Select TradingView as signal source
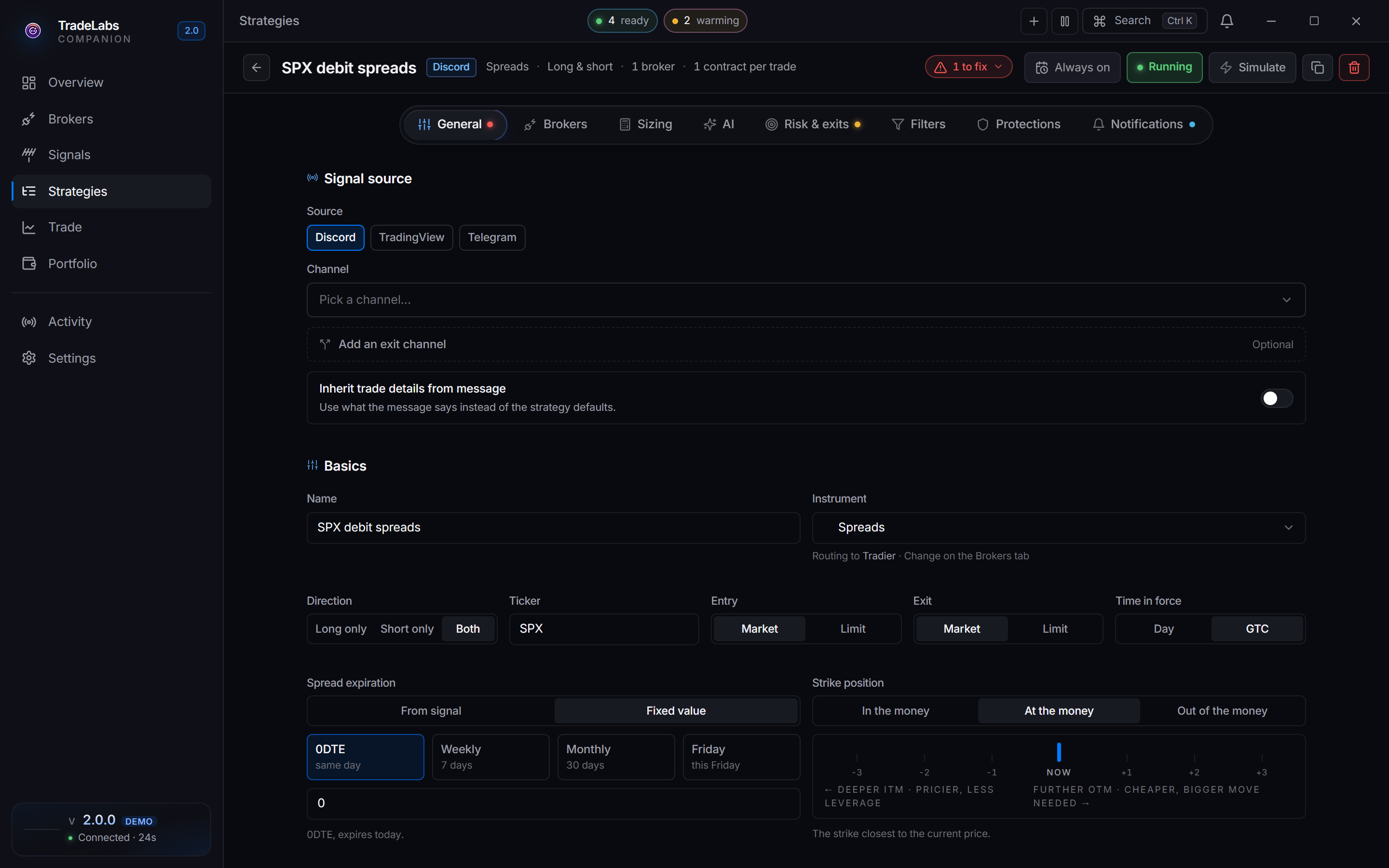The height and width of the screenshot is (868, 1389). [x=411, y=238]
